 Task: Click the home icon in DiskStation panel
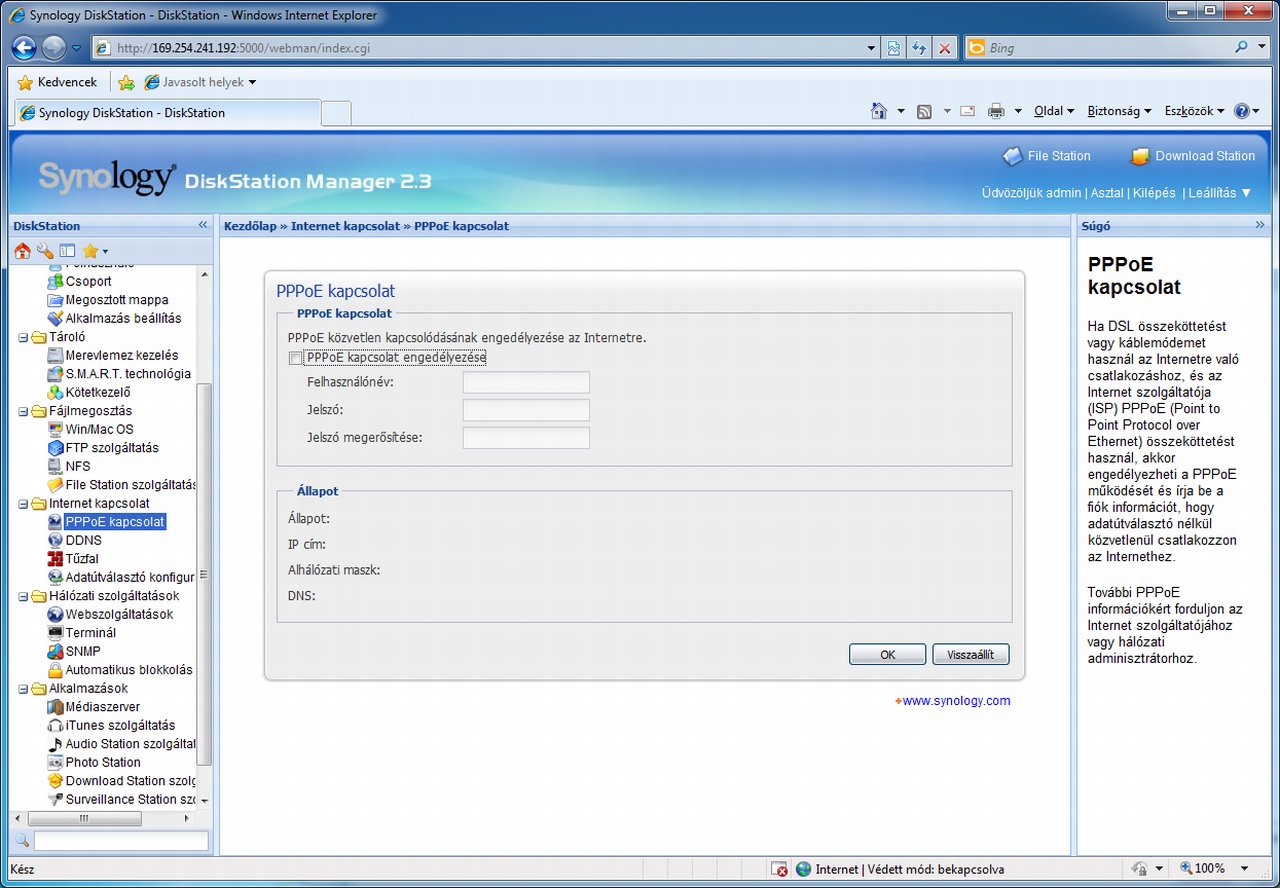23,251
